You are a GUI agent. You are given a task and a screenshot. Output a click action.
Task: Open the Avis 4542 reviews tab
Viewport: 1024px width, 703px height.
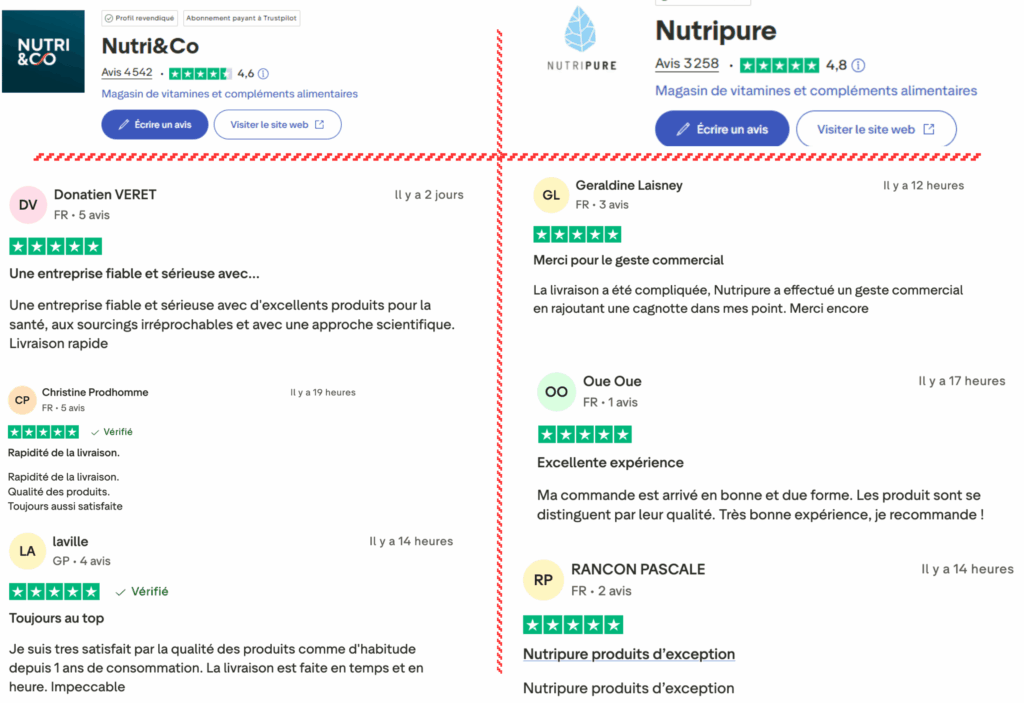tap(127, 73)
